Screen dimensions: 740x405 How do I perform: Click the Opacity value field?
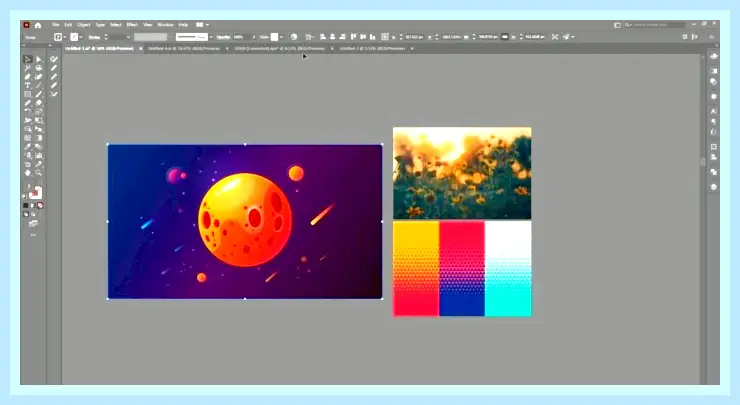(x=241, y=37)
